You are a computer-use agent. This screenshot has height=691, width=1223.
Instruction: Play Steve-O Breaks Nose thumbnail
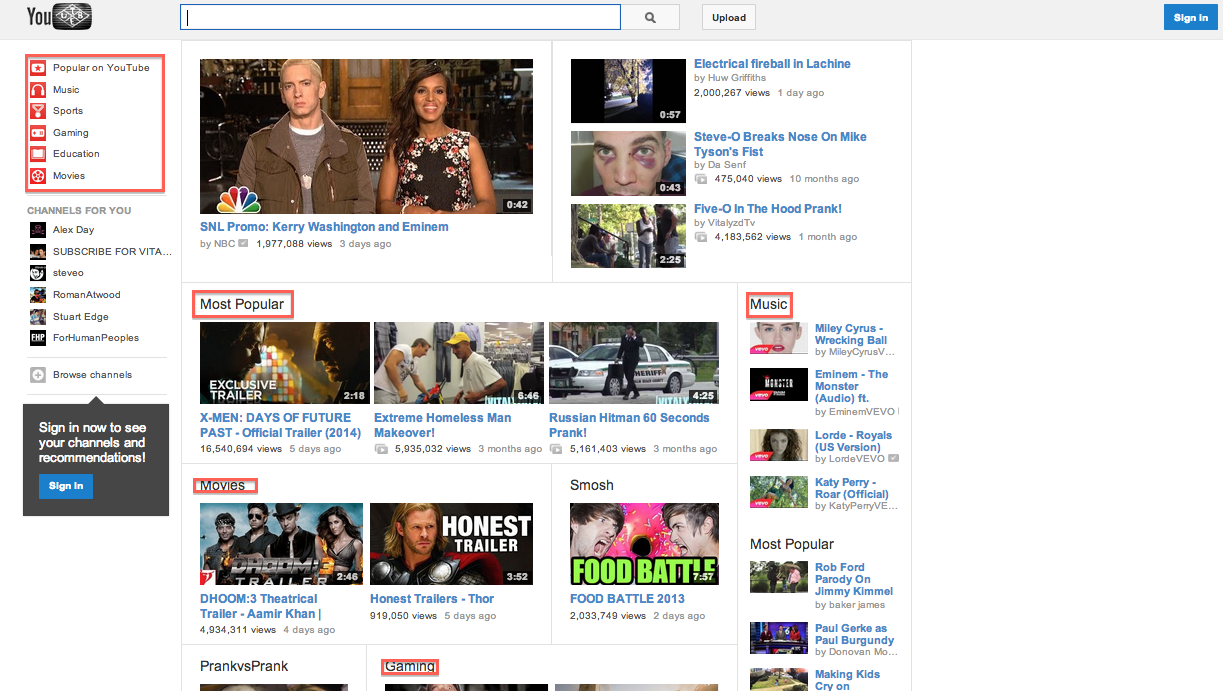click(627, 163)
